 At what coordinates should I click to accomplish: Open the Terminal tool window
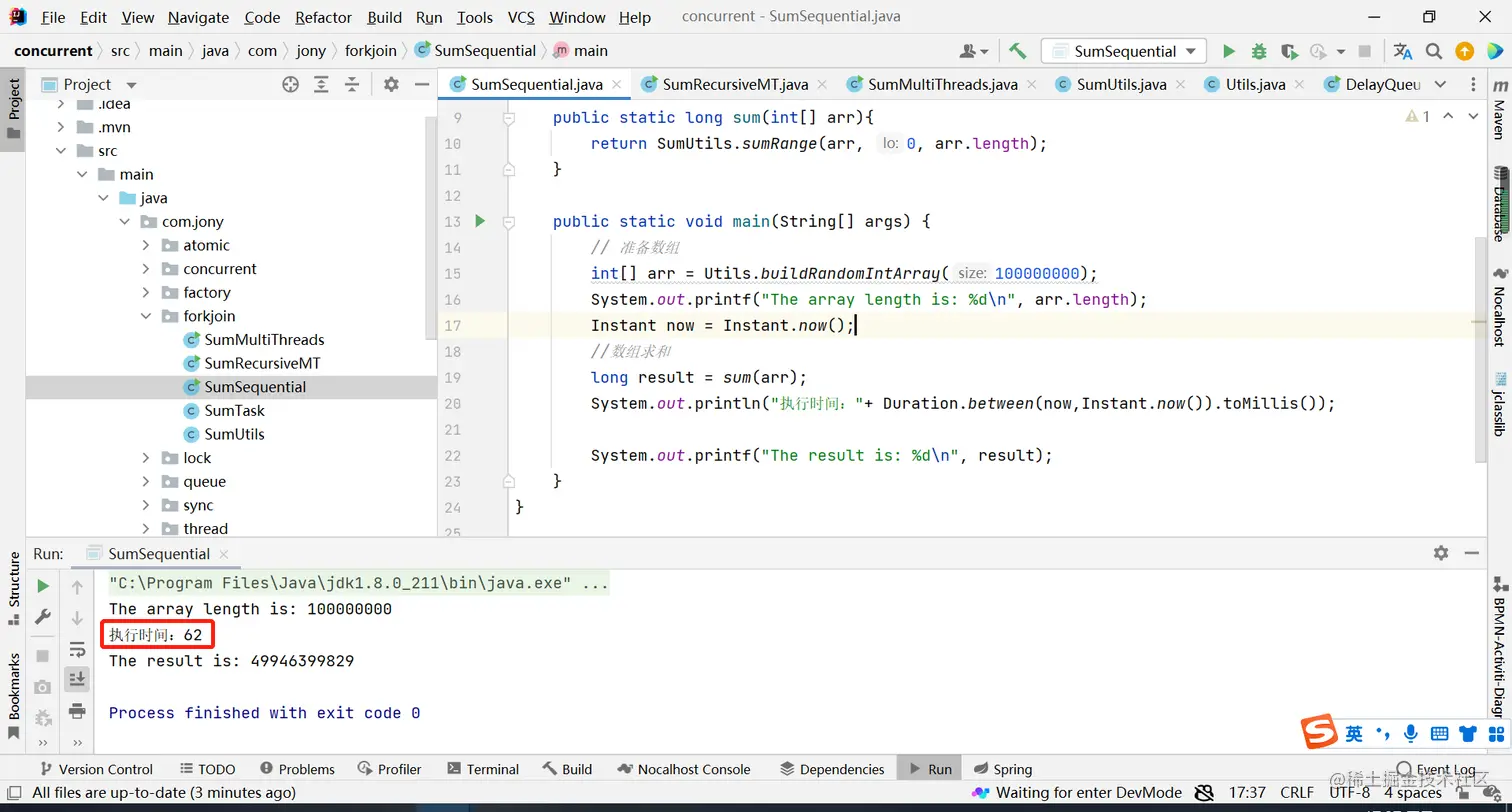click(x=483, y=769)
